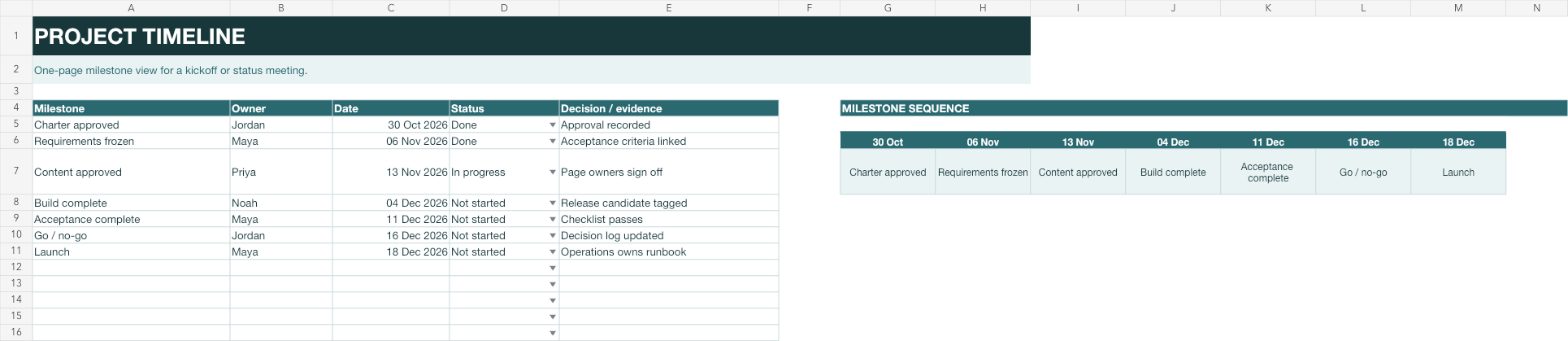Click the 06 Nov sequence date header

[x=983, y=142]
